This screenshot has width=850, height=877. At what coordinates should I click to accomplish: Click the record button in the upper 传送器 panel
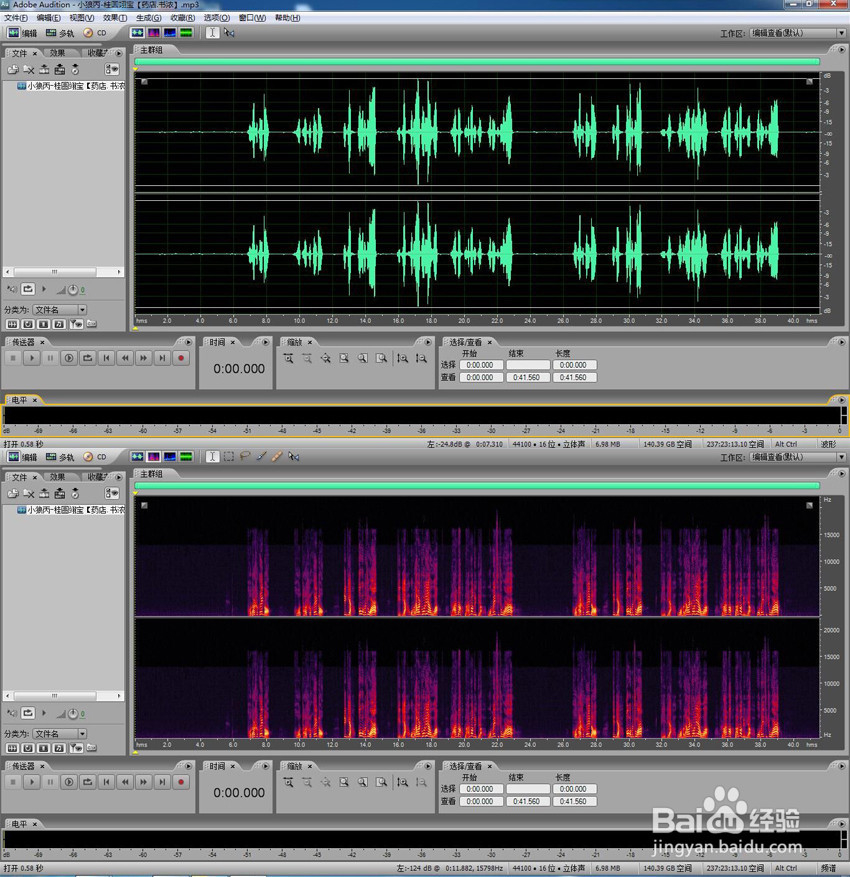point(181,358)
